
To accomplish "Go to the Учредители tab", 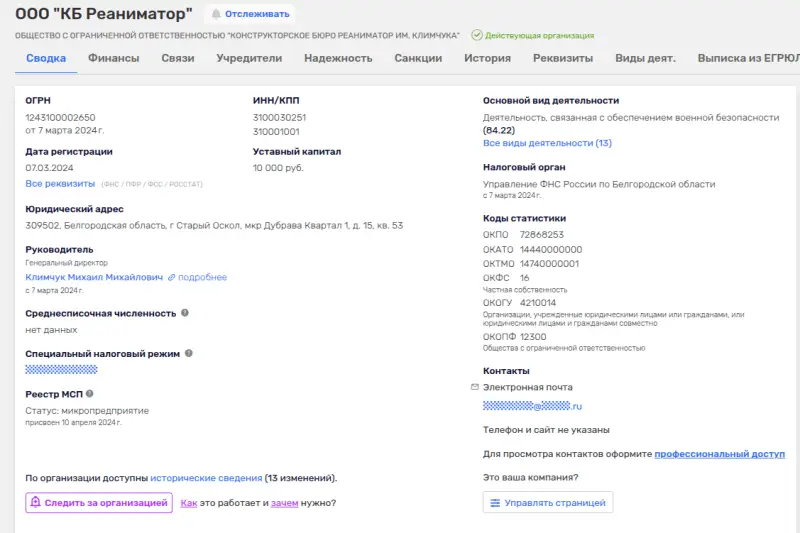I will [x=249, y=58].
